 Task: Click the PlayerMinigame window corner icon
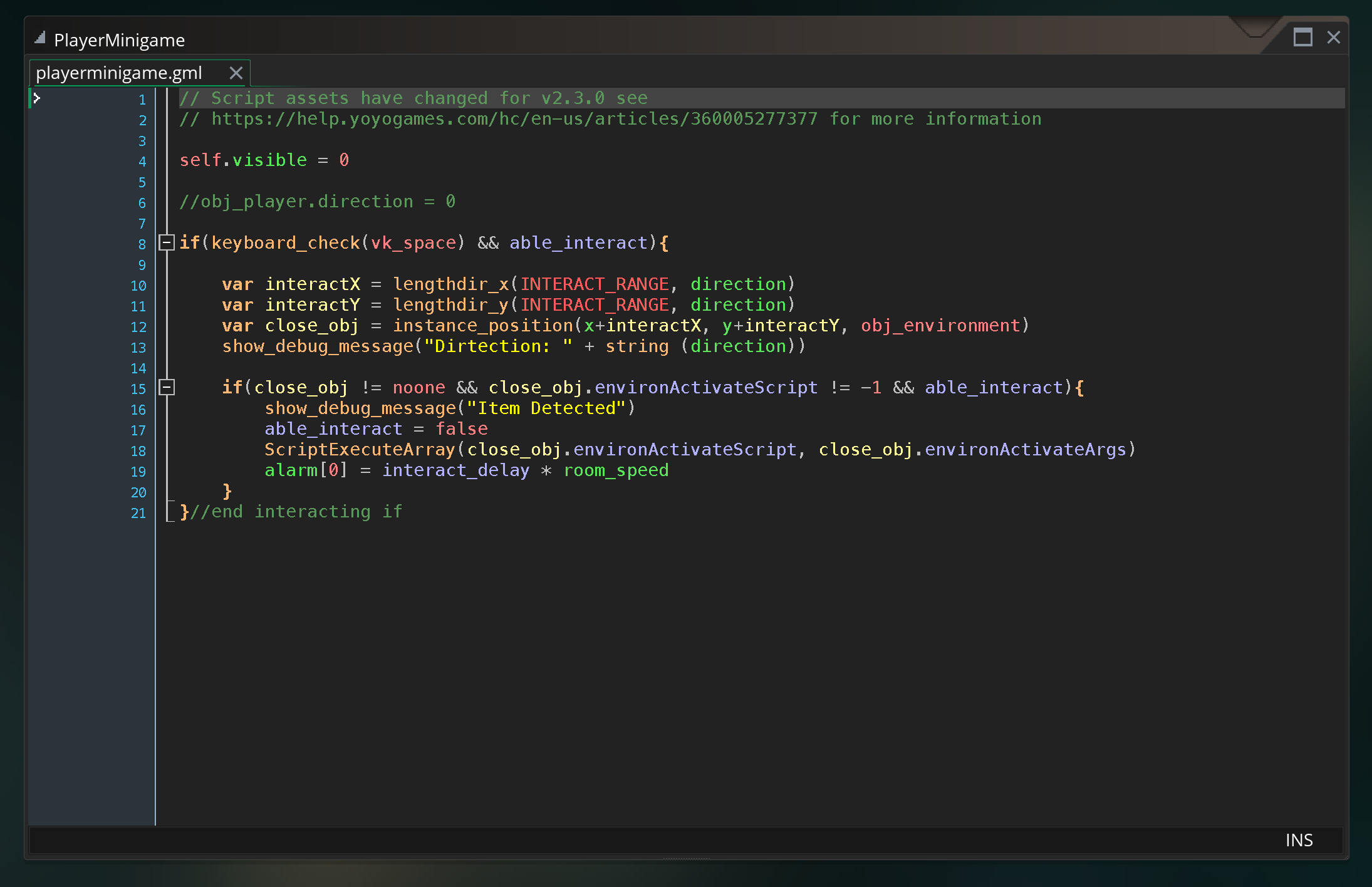pos(40,38)
